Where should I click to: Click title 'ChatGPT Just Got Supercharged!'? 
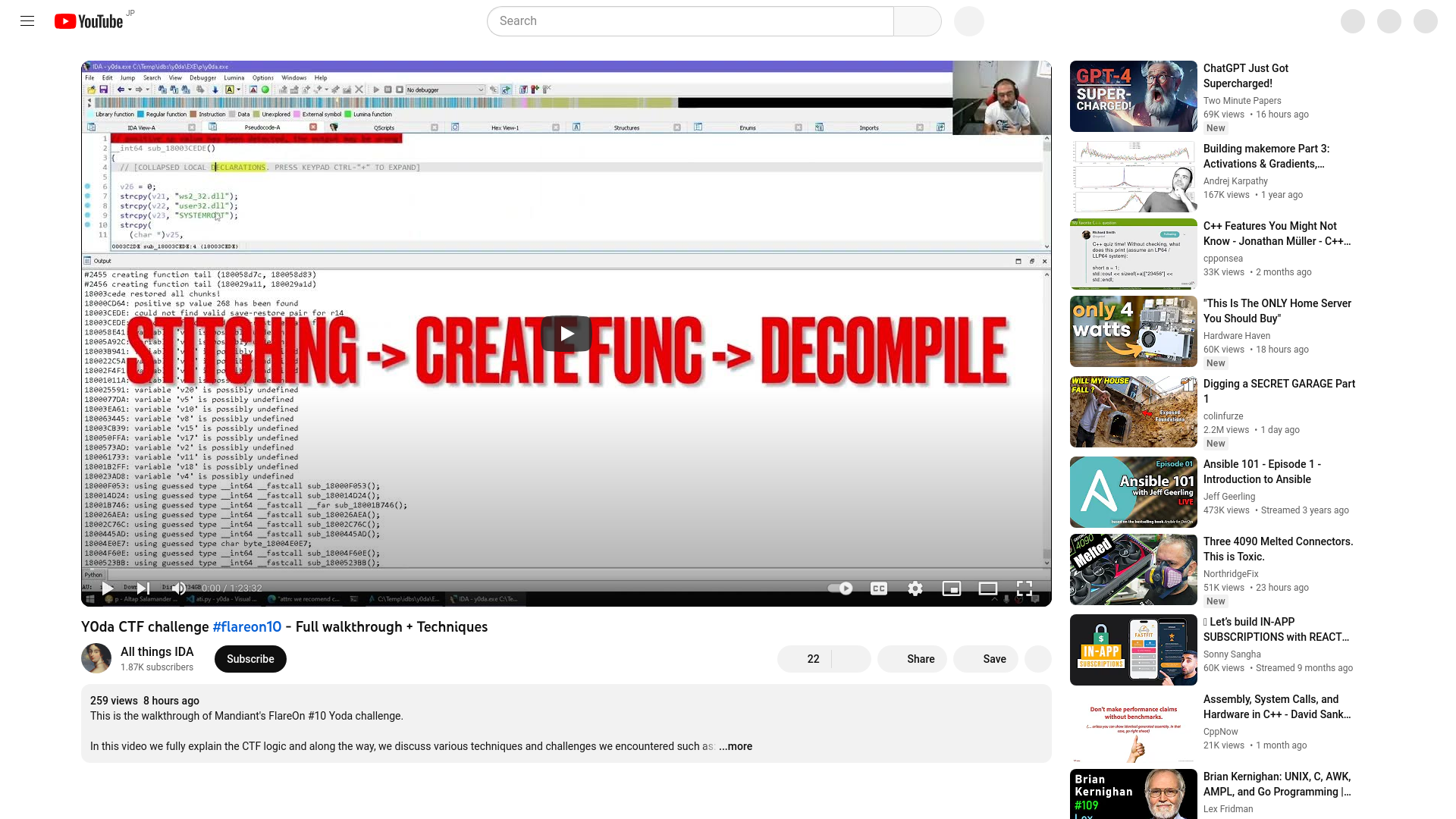(x=1245, y=76)
